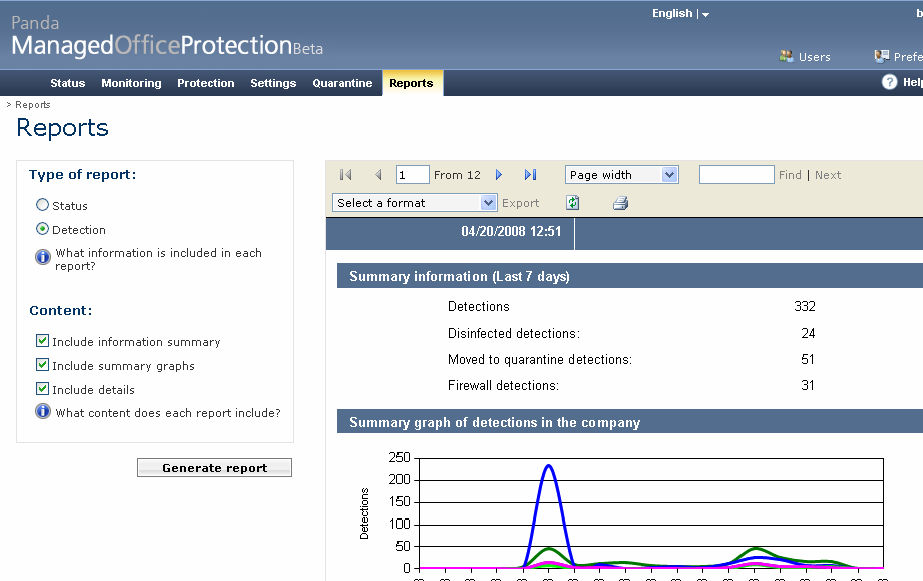Screen dimensions: 923x581
Task: Open the Quarantine tab
Action: [342, 83]
